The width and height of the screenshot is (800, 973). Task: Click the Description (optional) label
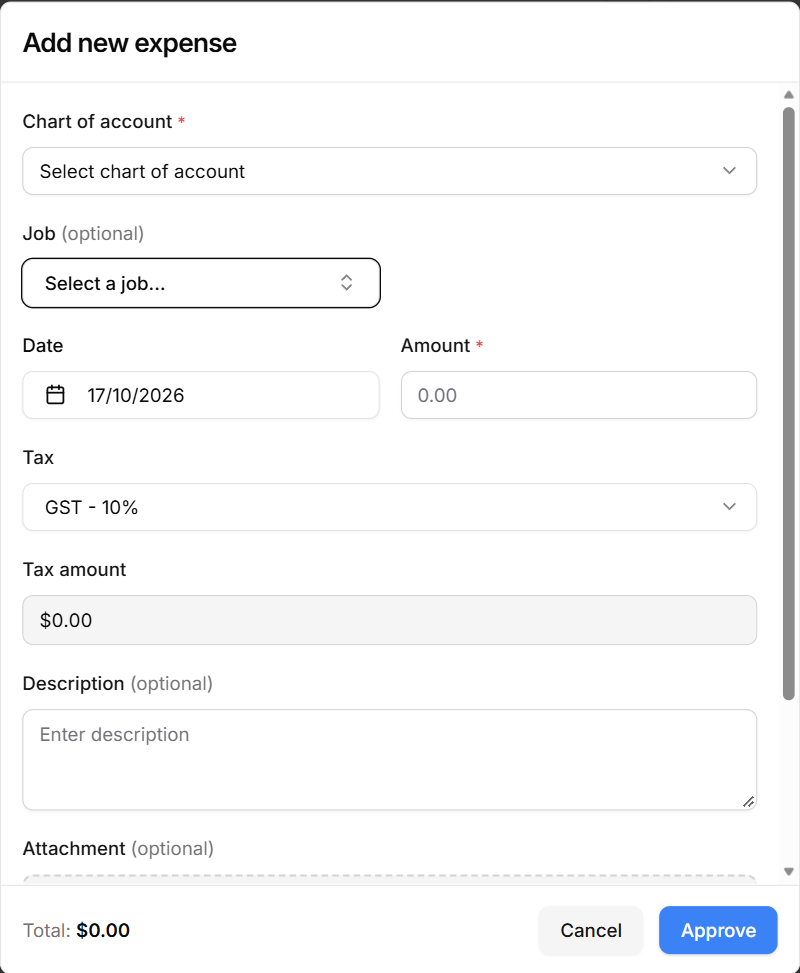[117, 684]
